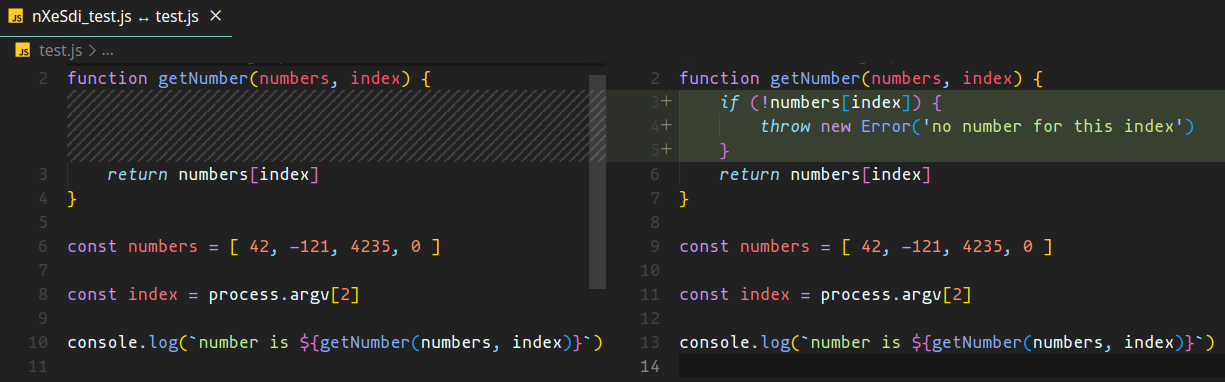This screenshot has width=1225, height=382.
Task: Click 'if (!numbers[index]) {' in the modified pane
Action: point(831,102)
